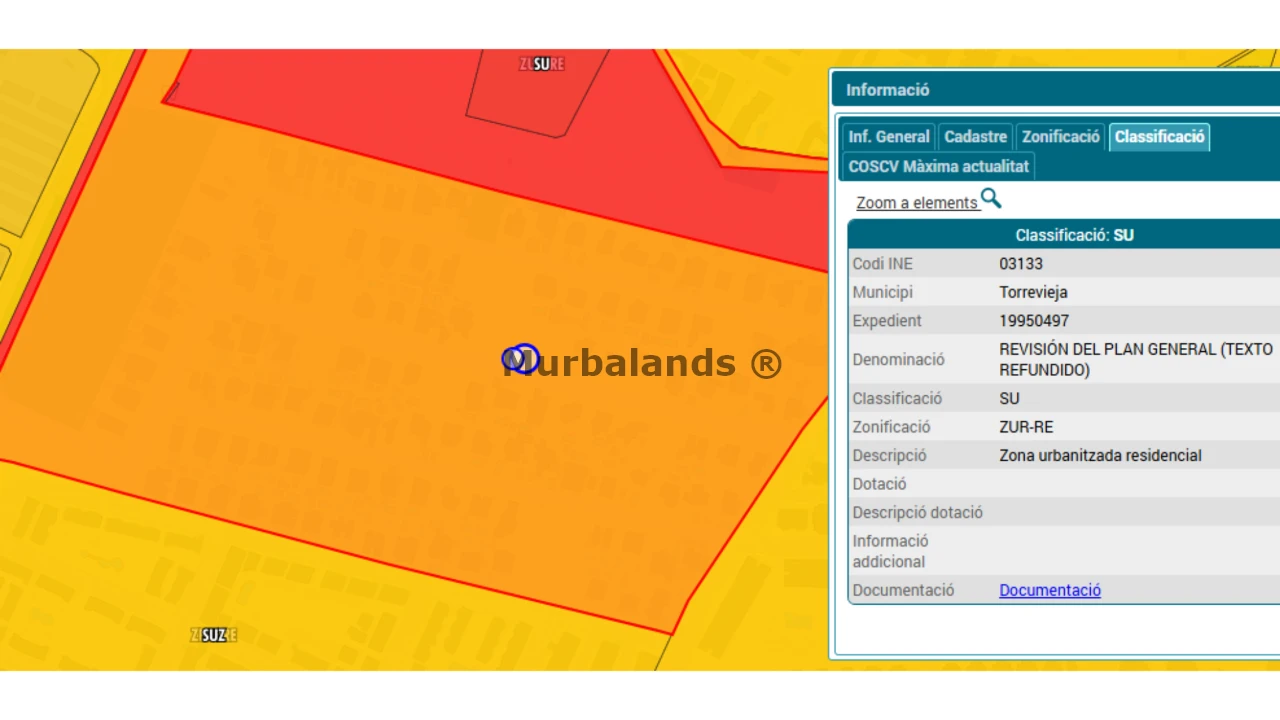1280x720 pixels.
Task: Click the Municipi value Torrevieja
Action: pyautogui.click(x=1033, y=292)
